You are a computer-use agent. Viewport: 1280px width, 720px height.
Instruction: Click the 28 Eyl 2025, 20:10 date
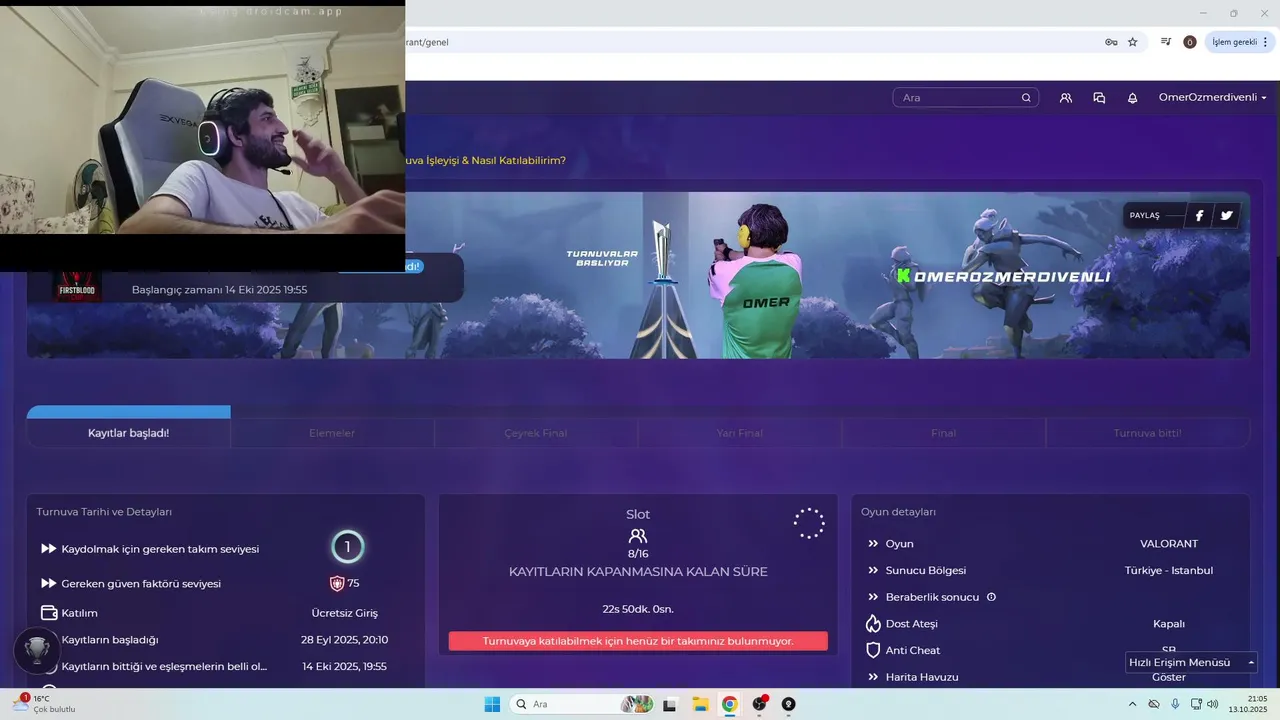(x=344, y=640)
